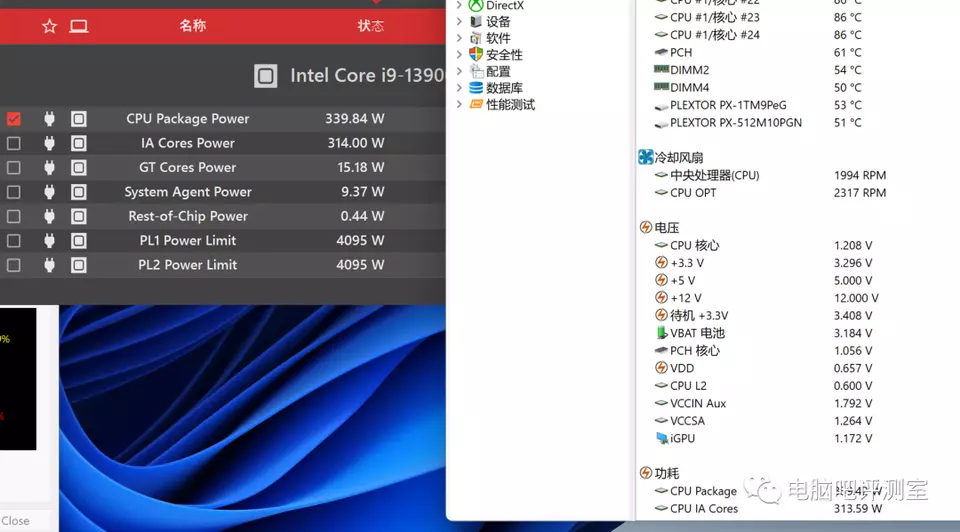Check the Rest-of-Chip Power checkbox
The image size is (960, 532).
(x=13, y=216)
